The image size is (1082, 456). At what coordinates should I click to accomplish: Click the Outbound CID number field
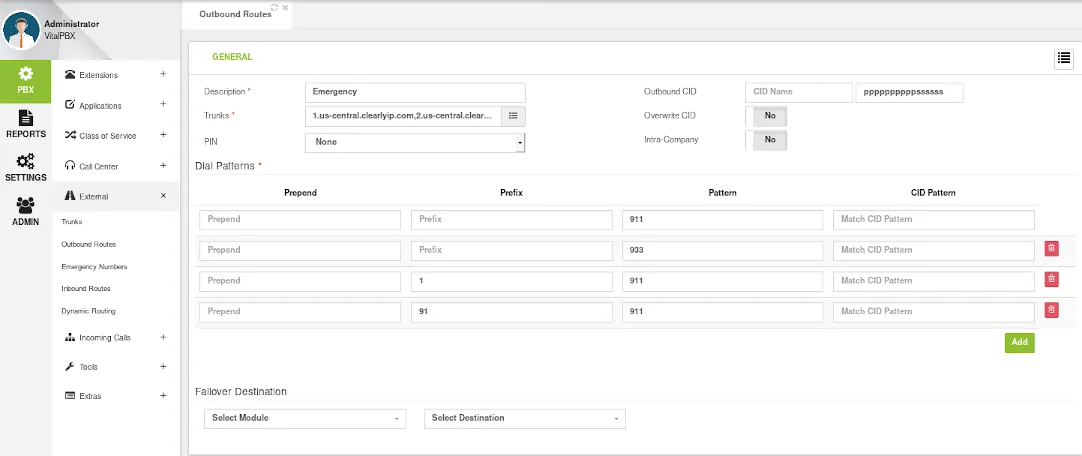(x=909, y=92)
